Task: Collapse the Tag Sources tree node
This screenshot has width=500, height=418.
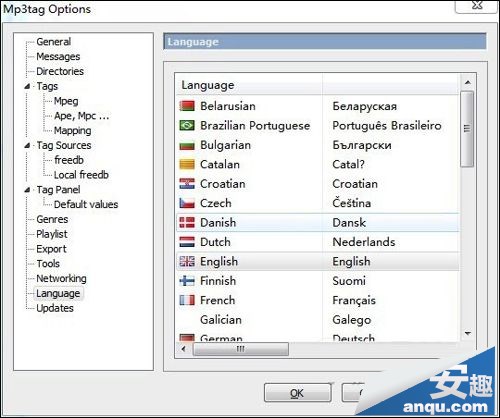Action: coord(27,146)
